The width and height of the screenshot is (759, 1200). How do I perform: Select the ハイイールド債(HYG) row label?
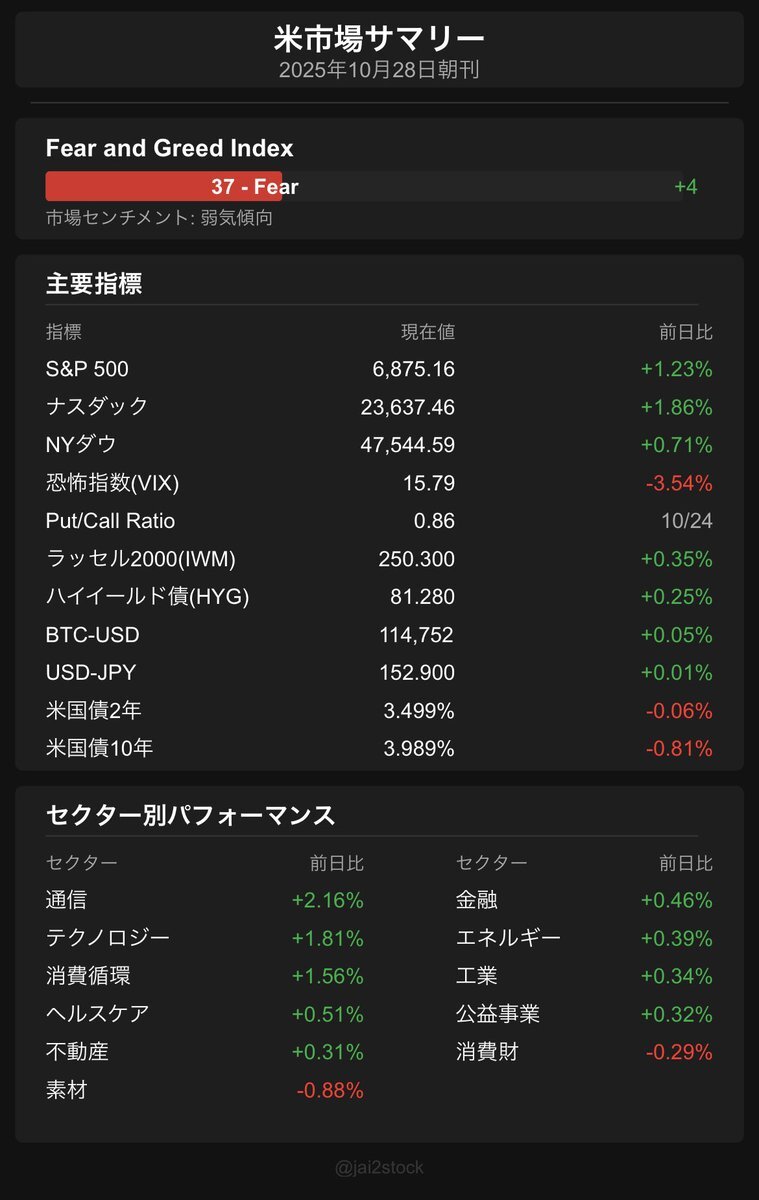pyautogui.click(x=147, y=597)
